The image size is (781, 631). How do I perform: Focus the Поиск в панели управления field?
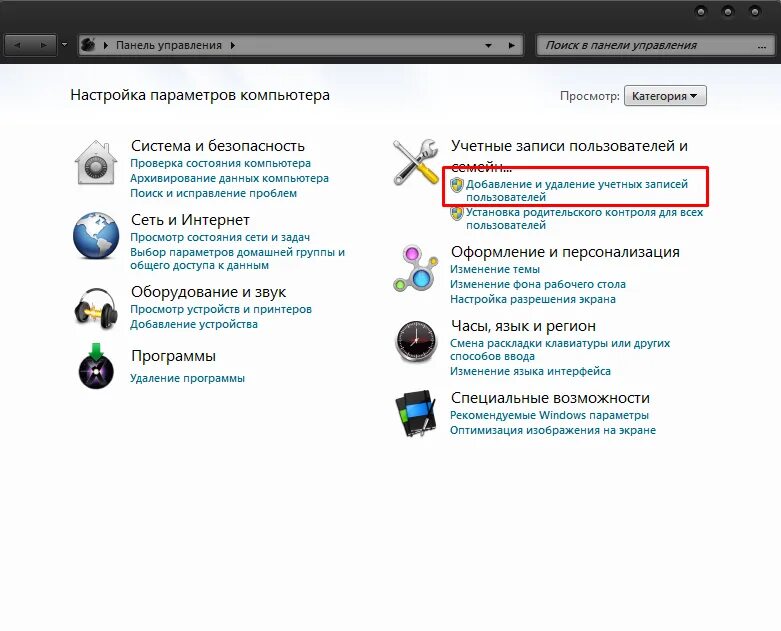point(654,45)
